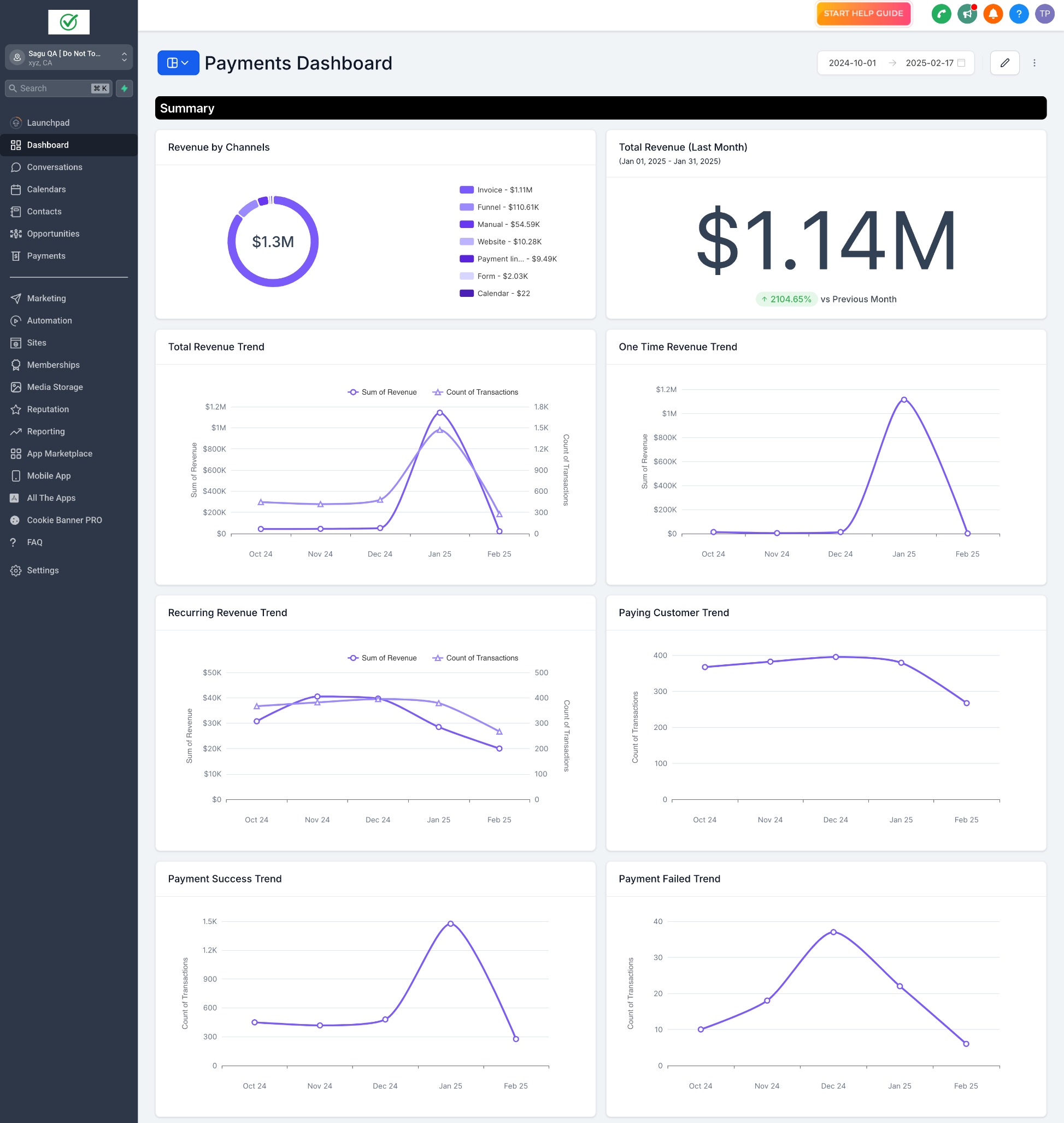Open the dashboard selector dropdown beside title
The height and width of the screenshot is (1123, 1064).
point(178,63)
